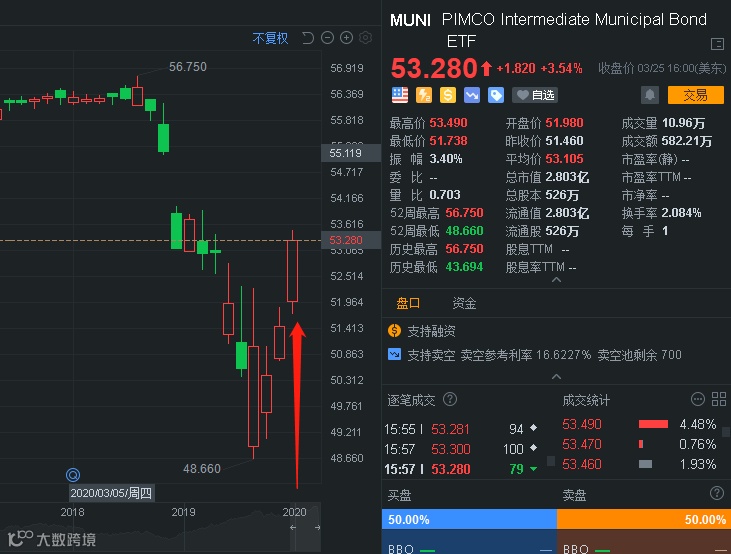Collapse the financing info section chevron

(556, 376)
